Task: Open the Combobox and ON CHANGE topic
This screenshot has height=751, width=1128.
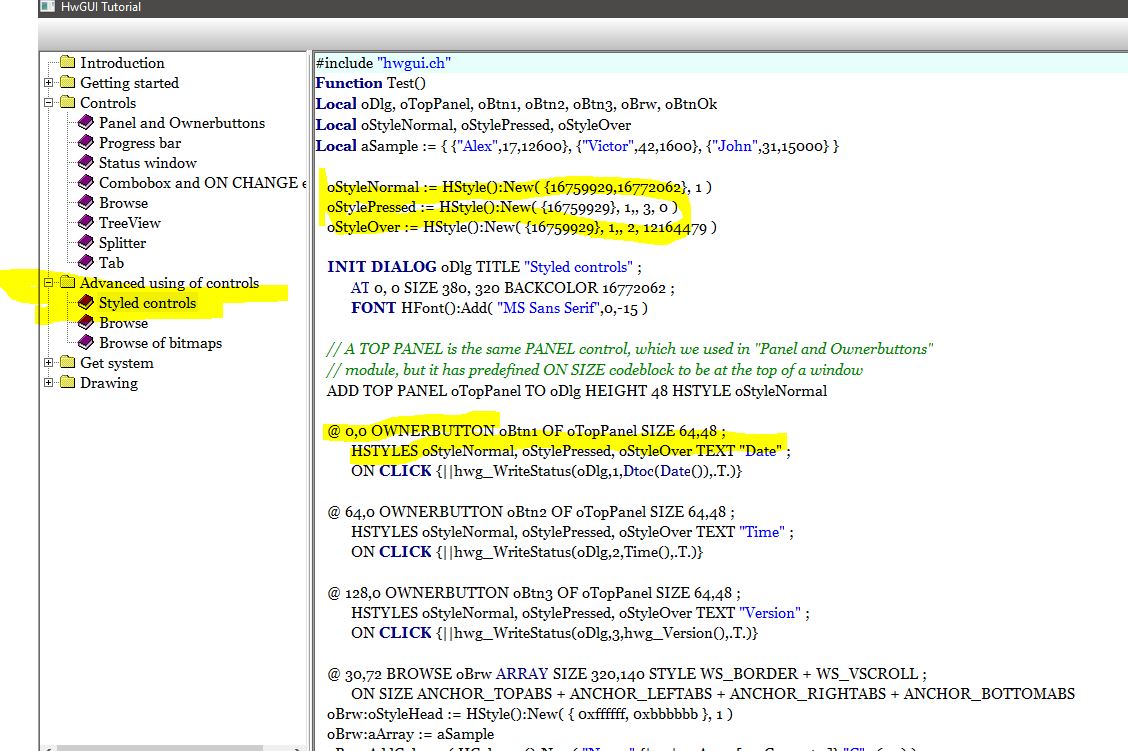Action: pos(197,183)
